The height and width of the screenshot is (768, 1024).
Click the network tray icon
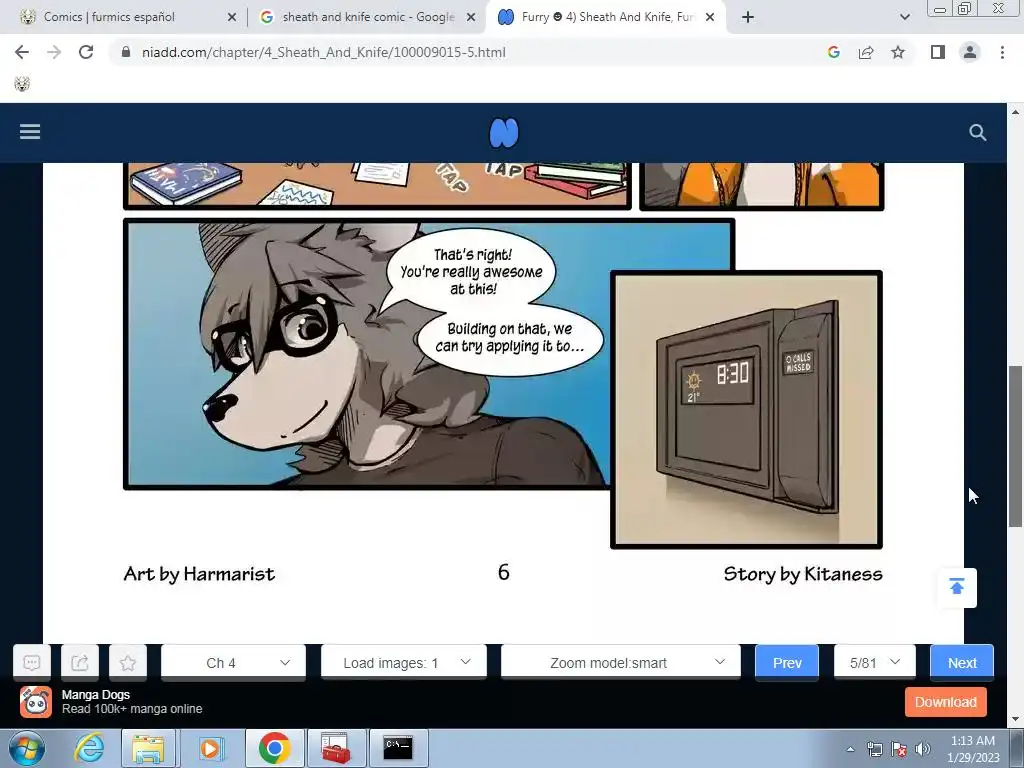click(x=874, y=749)
